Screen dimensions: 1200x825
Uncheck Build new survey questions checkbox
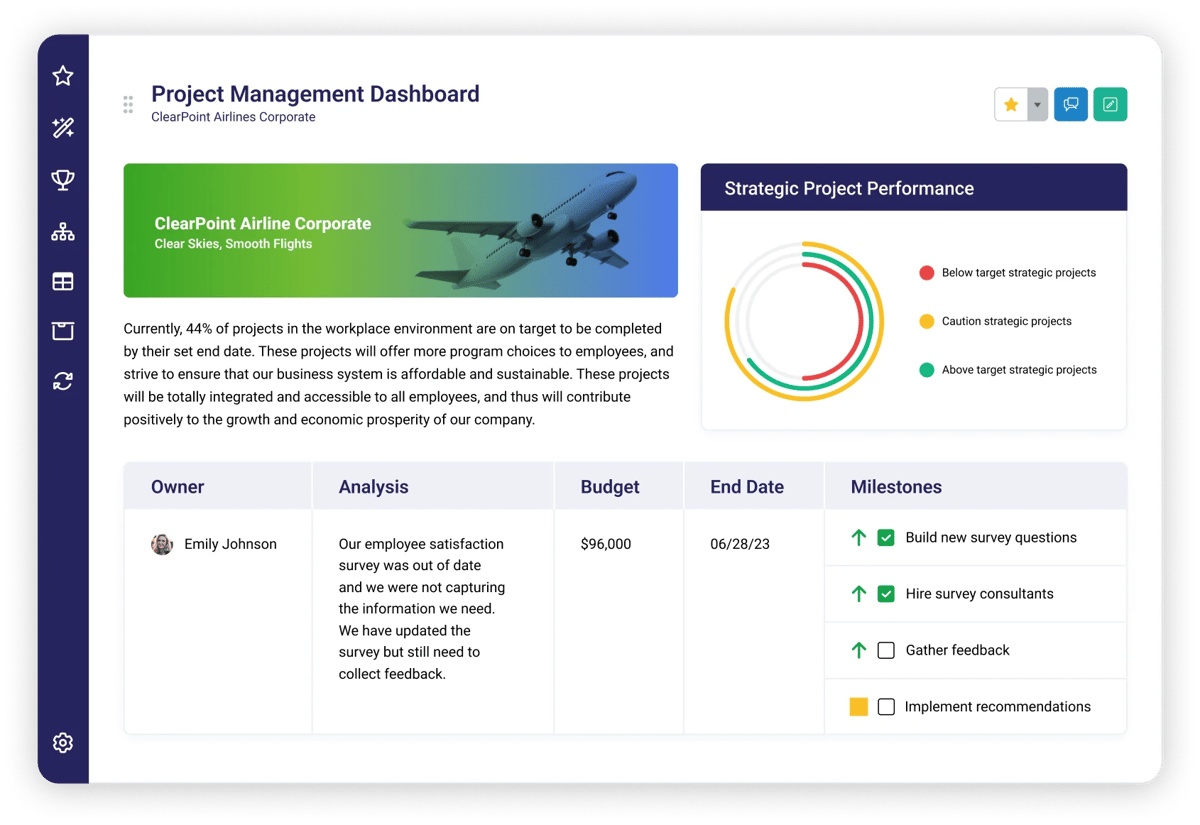tap(886, 538)
